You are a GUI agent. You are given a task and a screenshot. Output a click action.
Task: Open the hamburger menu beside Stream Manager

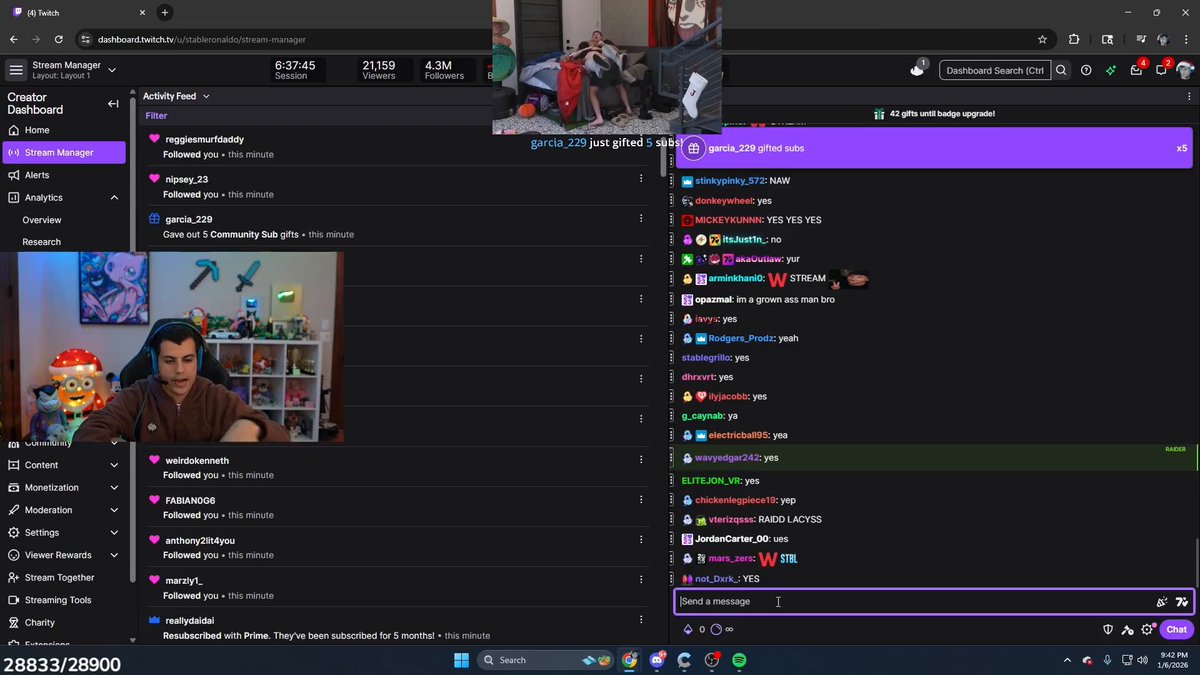point(15,70)
